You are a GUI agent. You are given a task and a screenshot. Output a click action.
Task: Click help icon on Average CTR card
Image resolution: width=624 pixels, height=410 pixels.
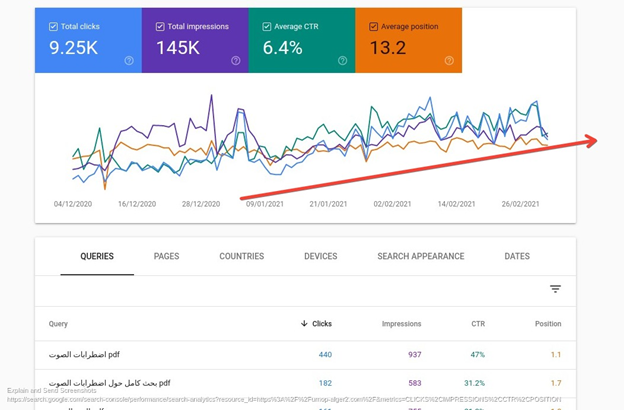(342, 61)
